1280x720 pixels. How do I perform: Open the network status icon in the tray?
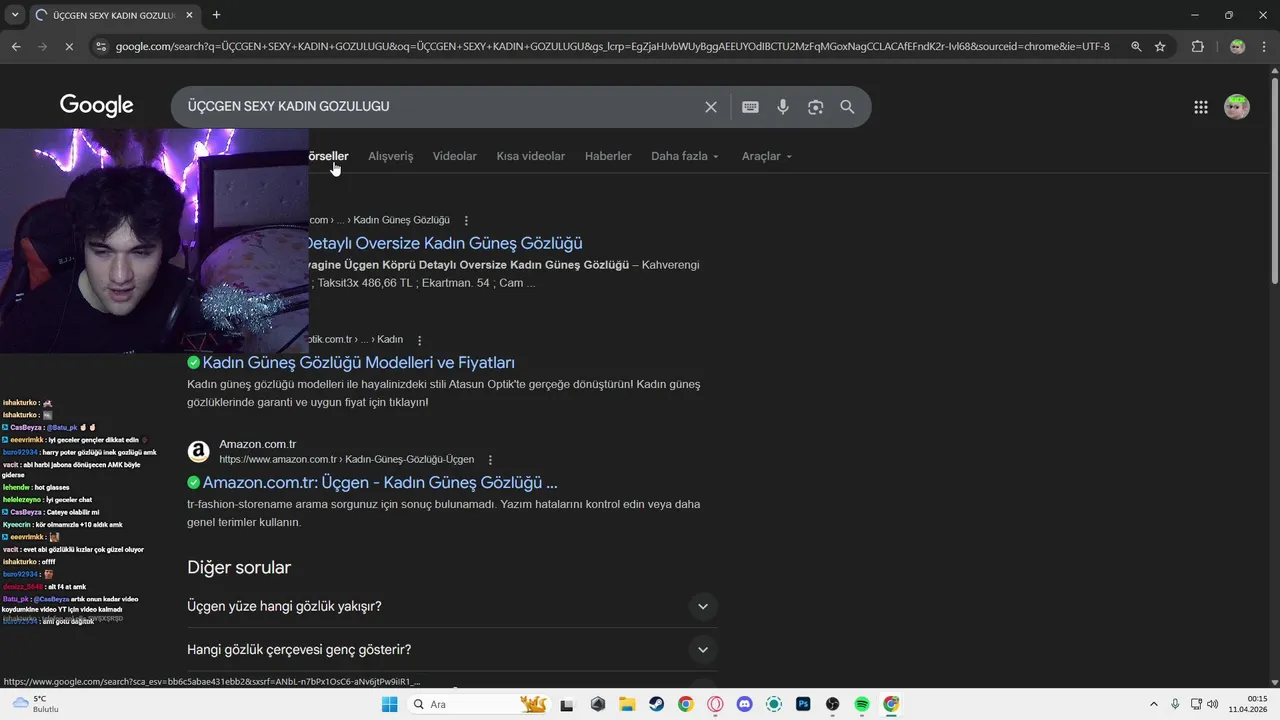click(x=1195, y=704)
